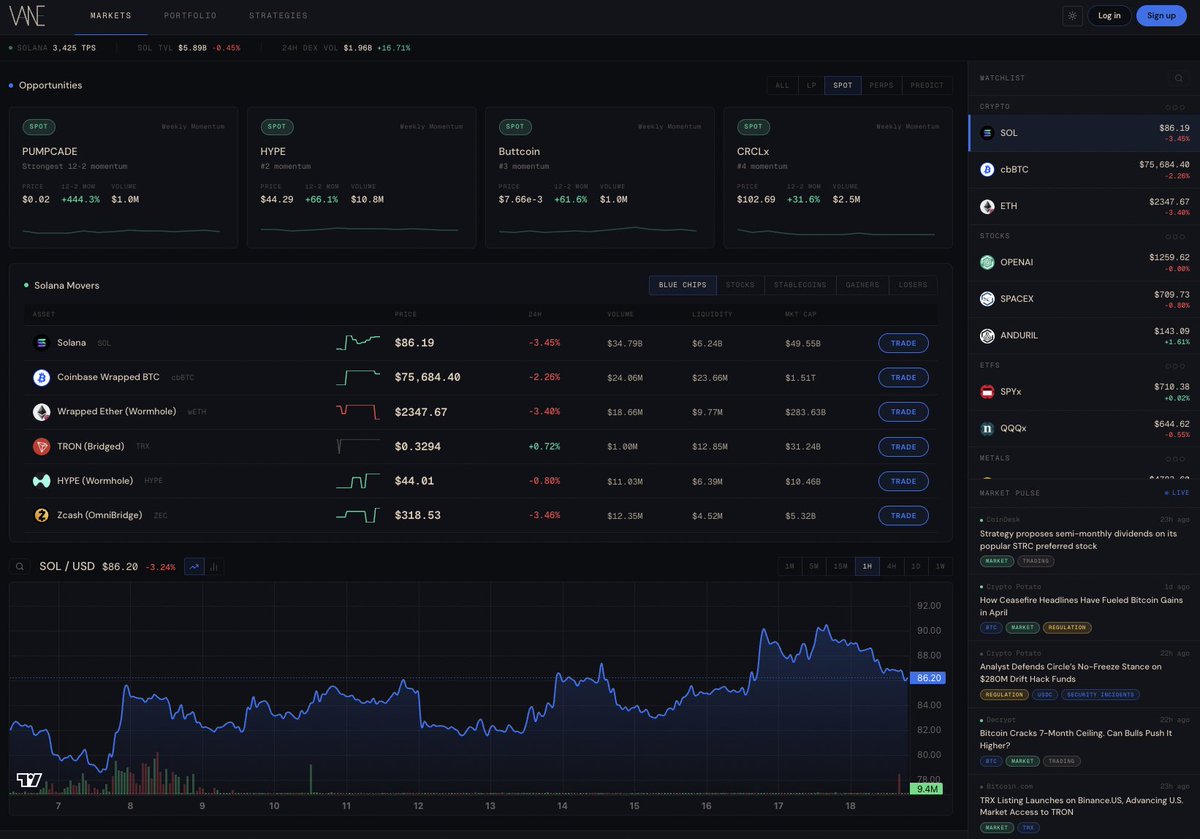Select the PERPS opportunities filter
This screenshot has width=1200, height=839.
(881, 85)
